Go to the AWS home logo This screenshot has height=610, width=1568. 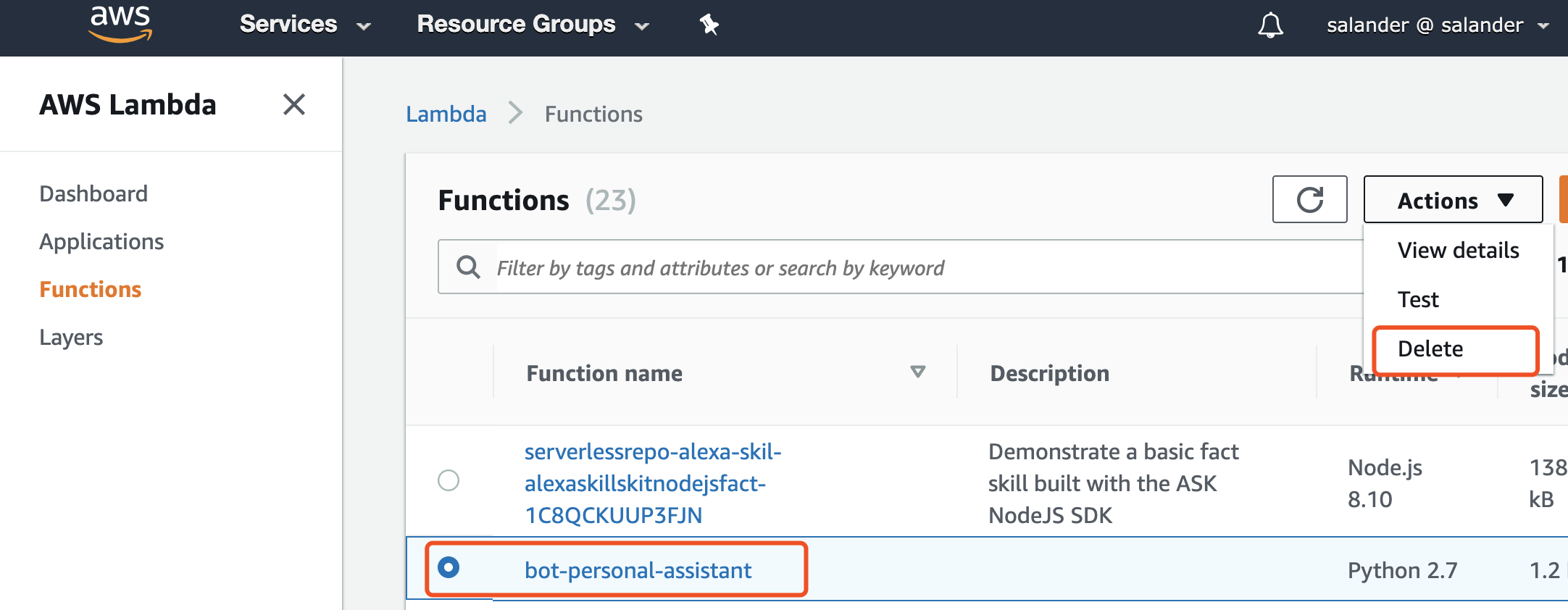(x=120, y=24)
